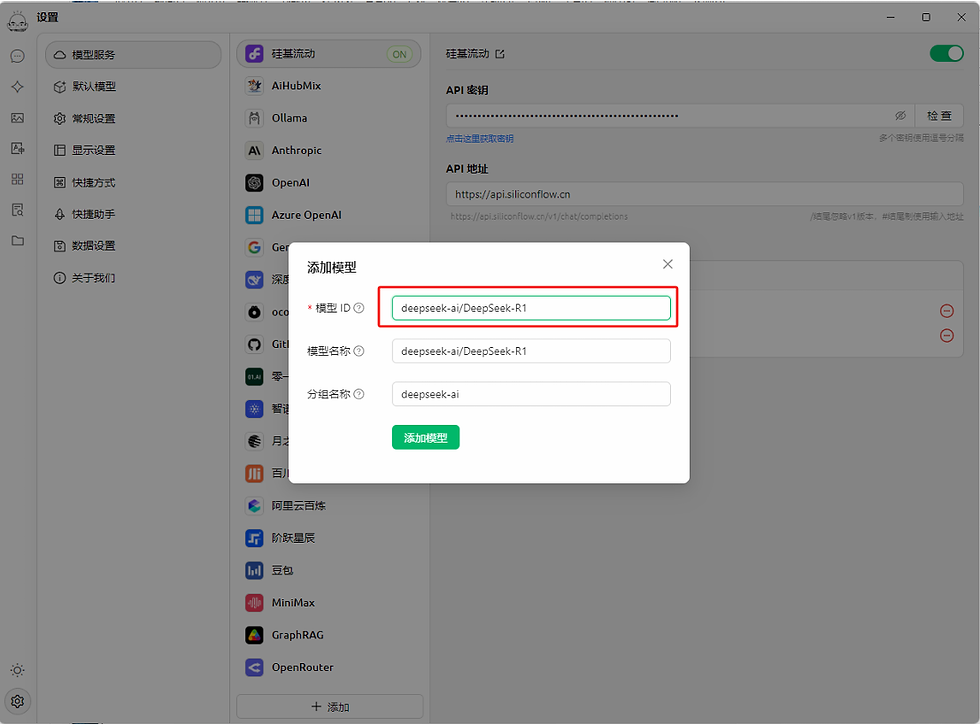Open the files folder sidebar icon
The height and width of the screenshot is (725, 980).
18,241
